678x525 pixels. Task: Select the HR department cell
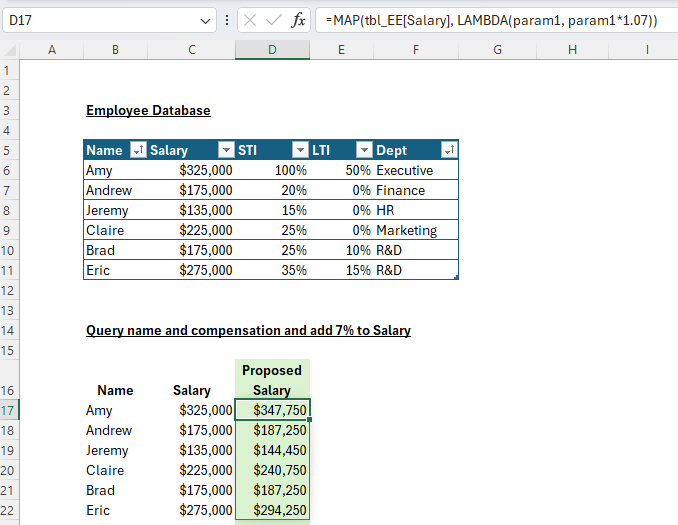tap(416, 210)
